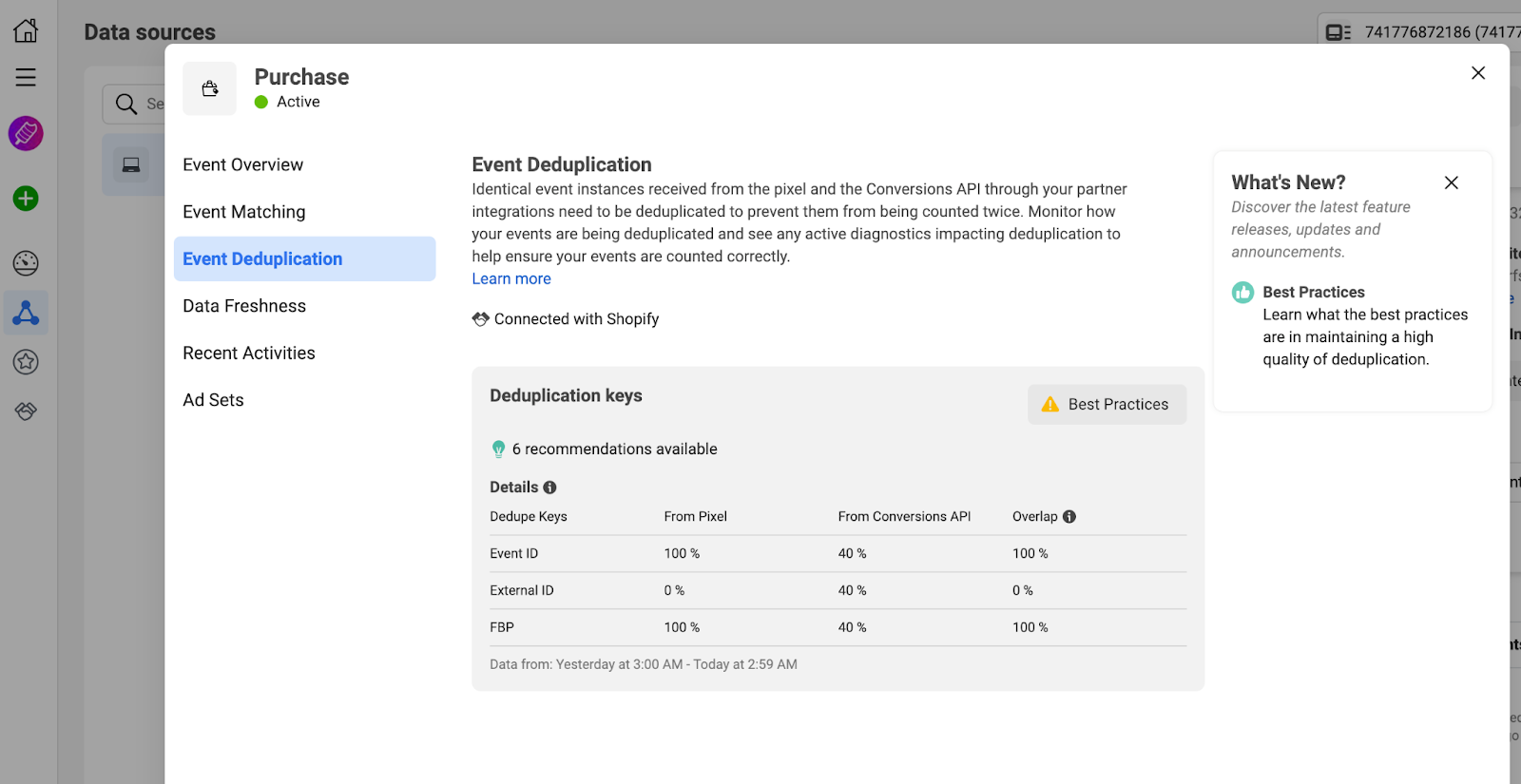1521x784 pixels.
Task: Select Event Deduplication tab
Action: pyautogui.click(x=304, y=258)
